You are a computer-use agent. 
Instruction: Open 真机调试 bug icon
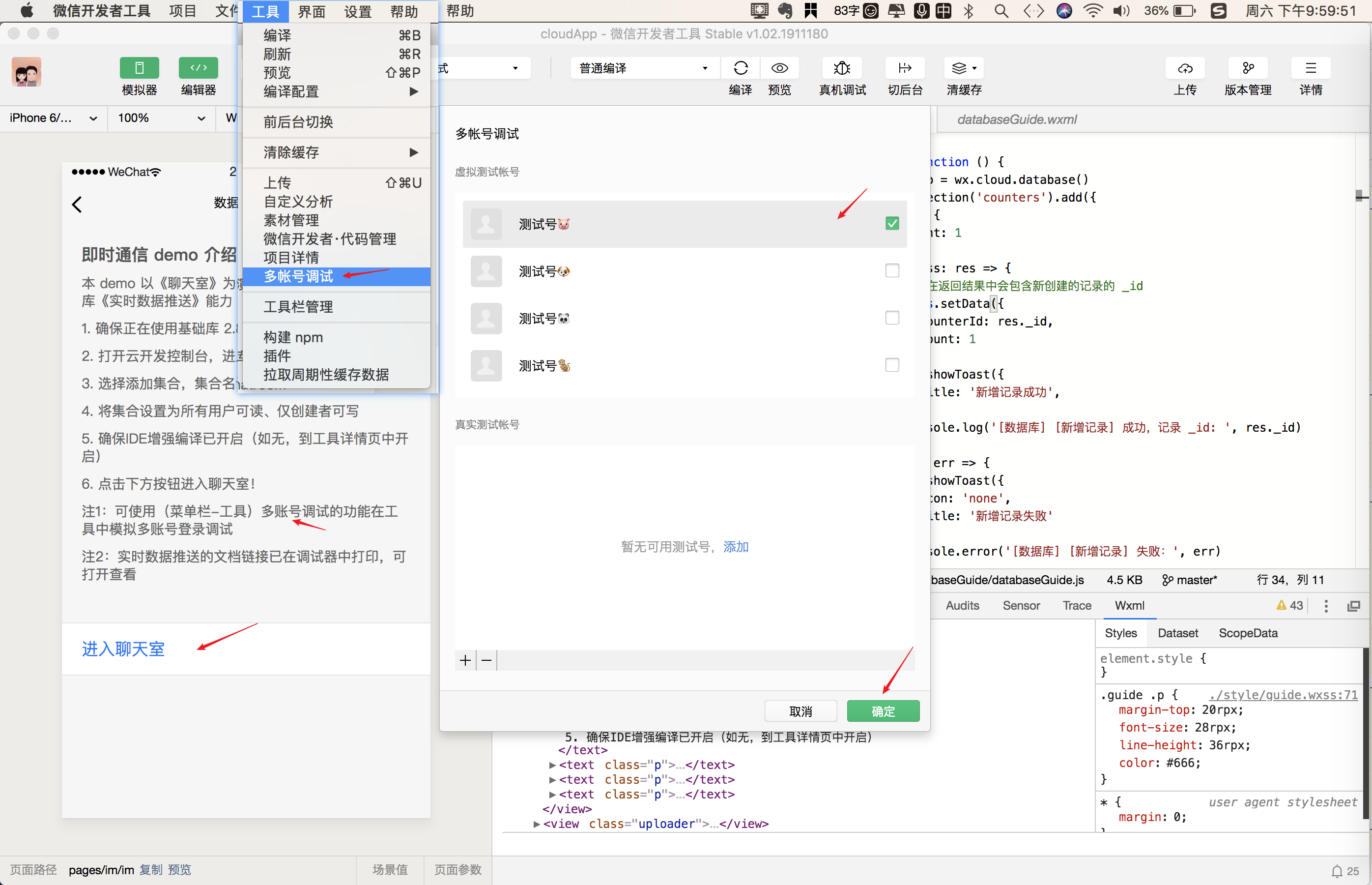coord(842,68)
